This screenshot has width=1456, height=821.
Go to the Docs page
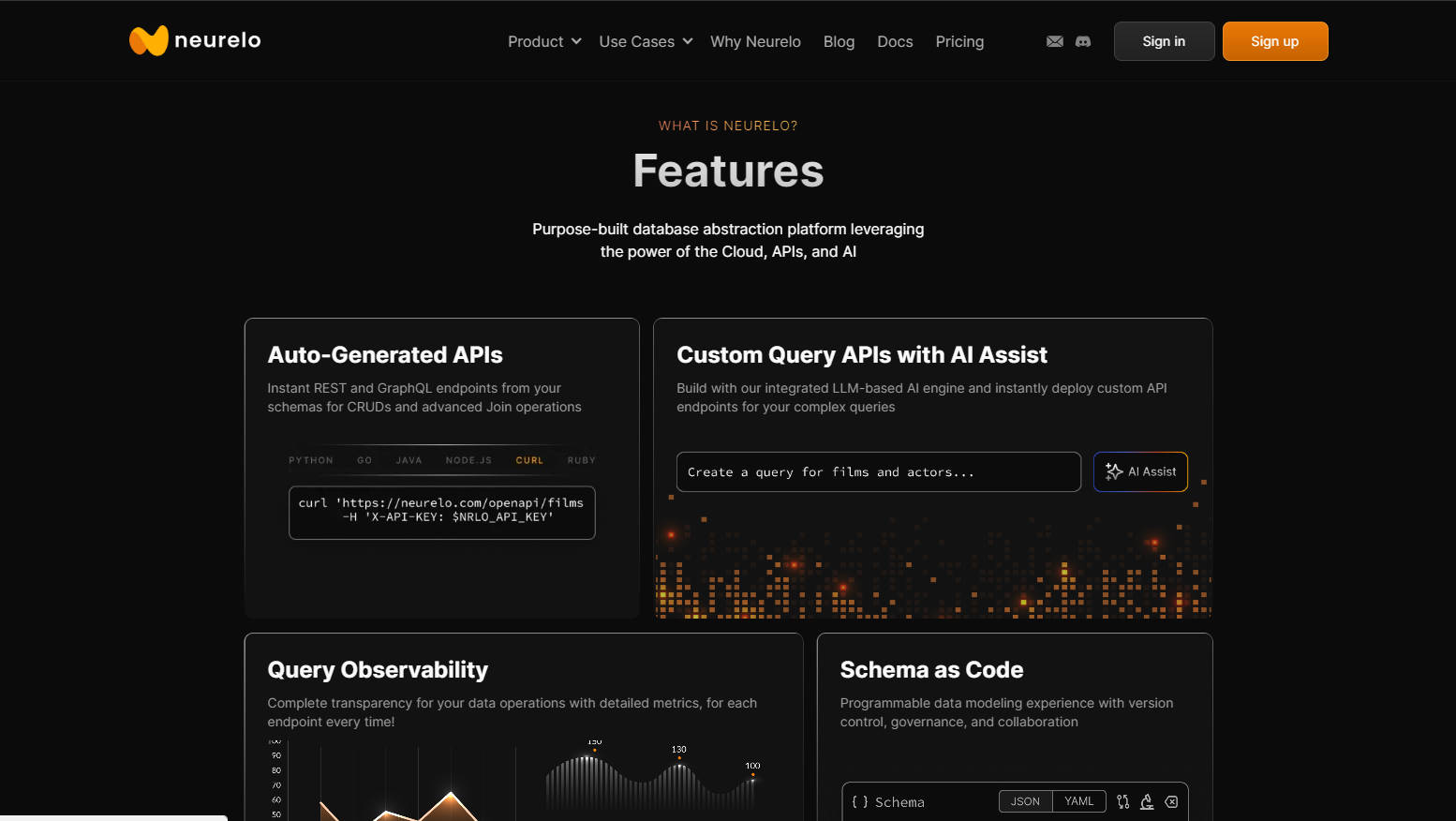(895, 41)
